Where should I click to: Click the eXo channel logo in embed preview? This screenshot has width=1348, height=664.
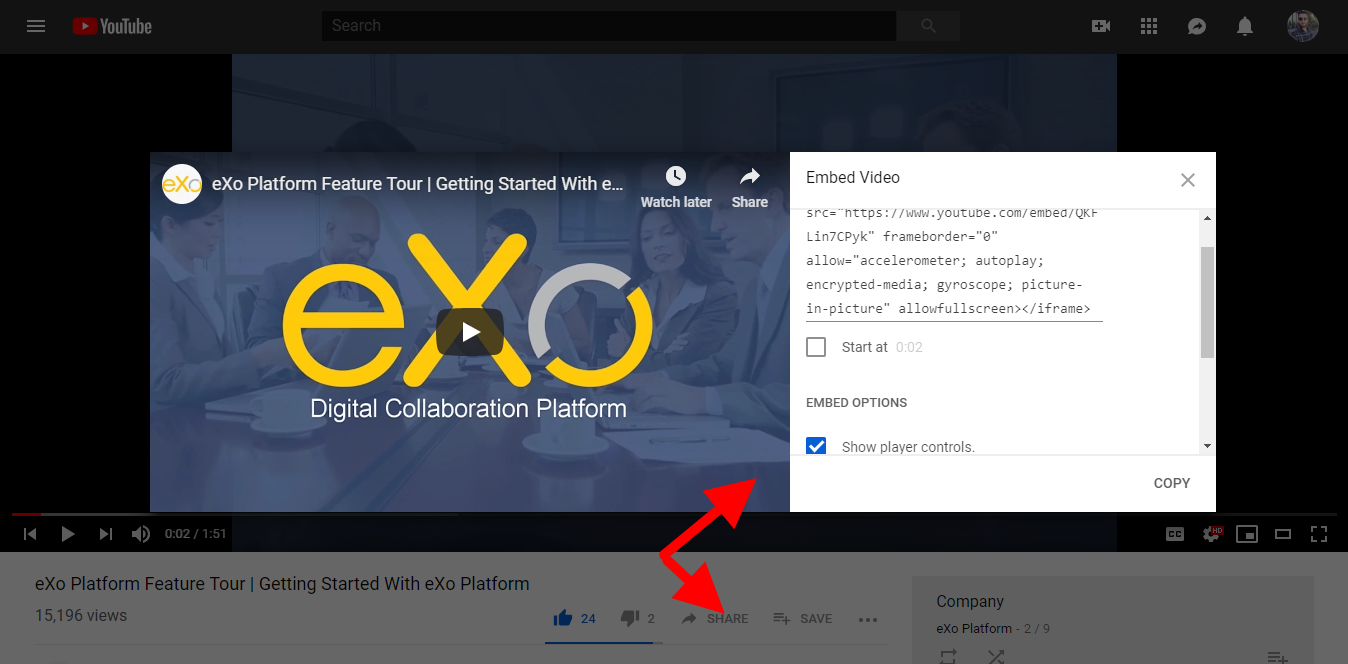182,184
